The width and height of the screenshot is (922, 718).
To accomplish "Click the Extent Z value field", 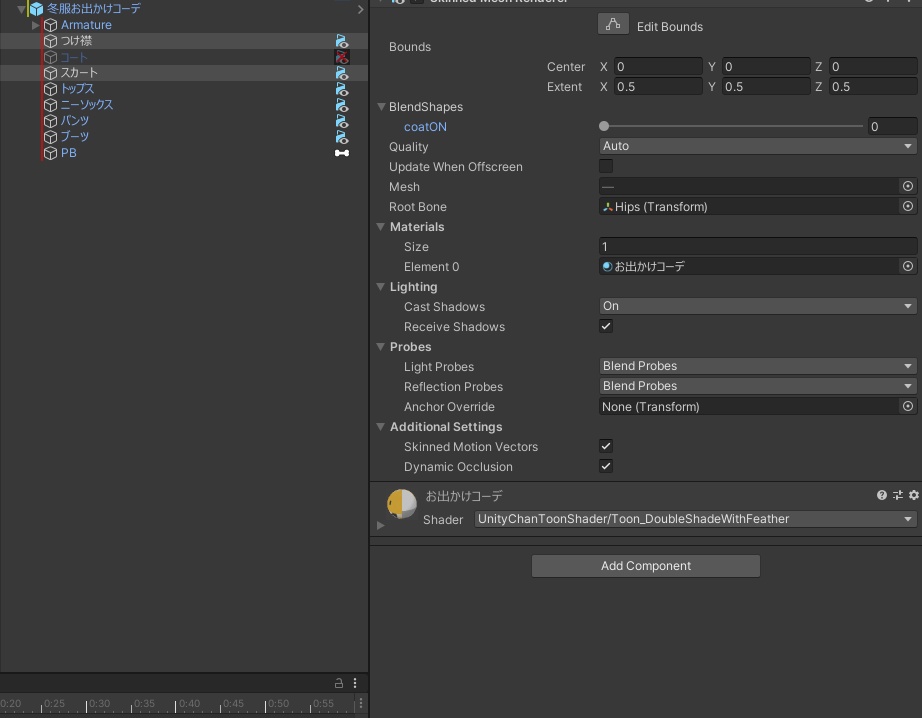I will tap(873, 86).
